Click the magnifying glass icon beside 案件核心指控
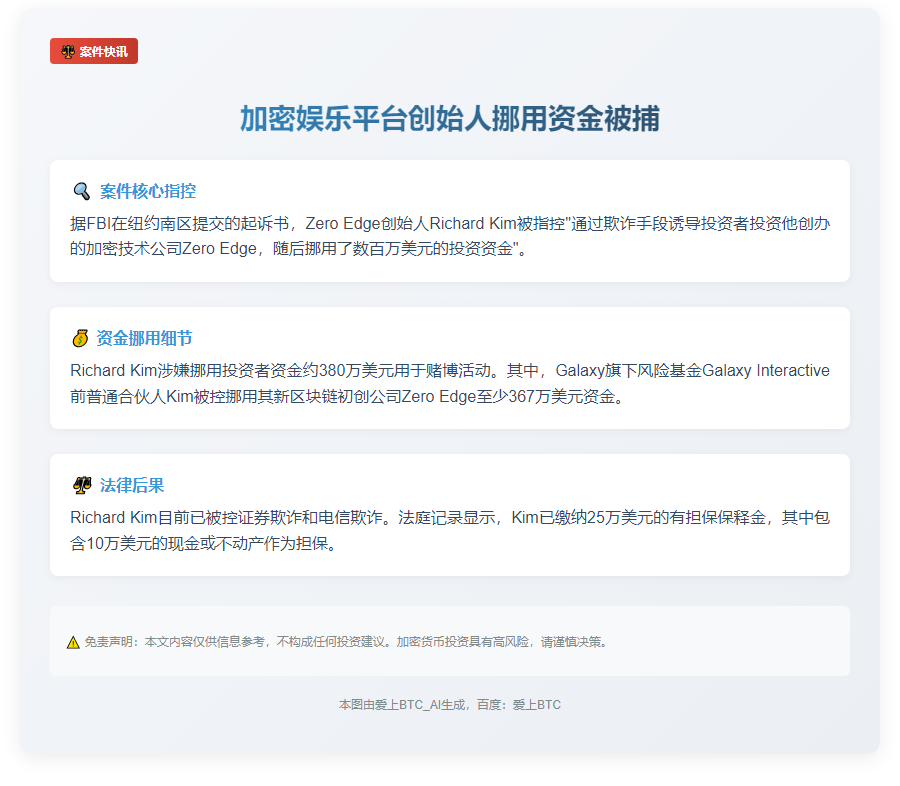Viewport: 900px width, 786px height. click(82, 191)
